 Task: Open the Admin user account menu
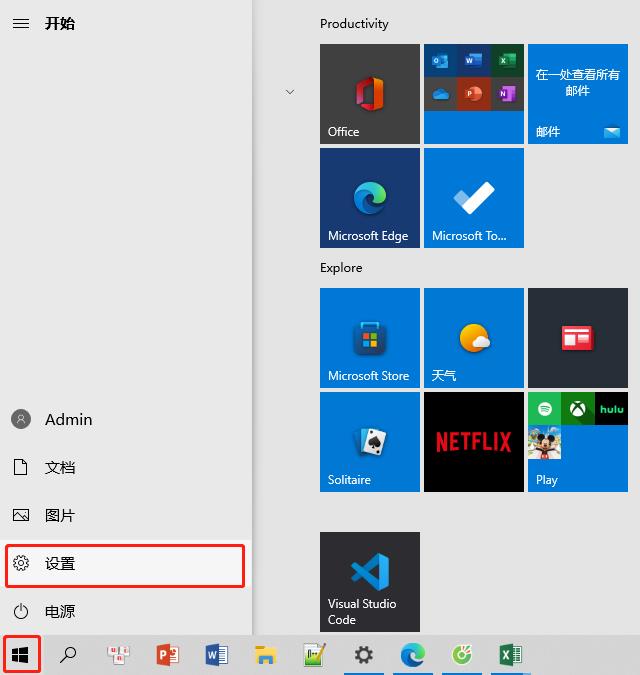[x=126, y=419]
